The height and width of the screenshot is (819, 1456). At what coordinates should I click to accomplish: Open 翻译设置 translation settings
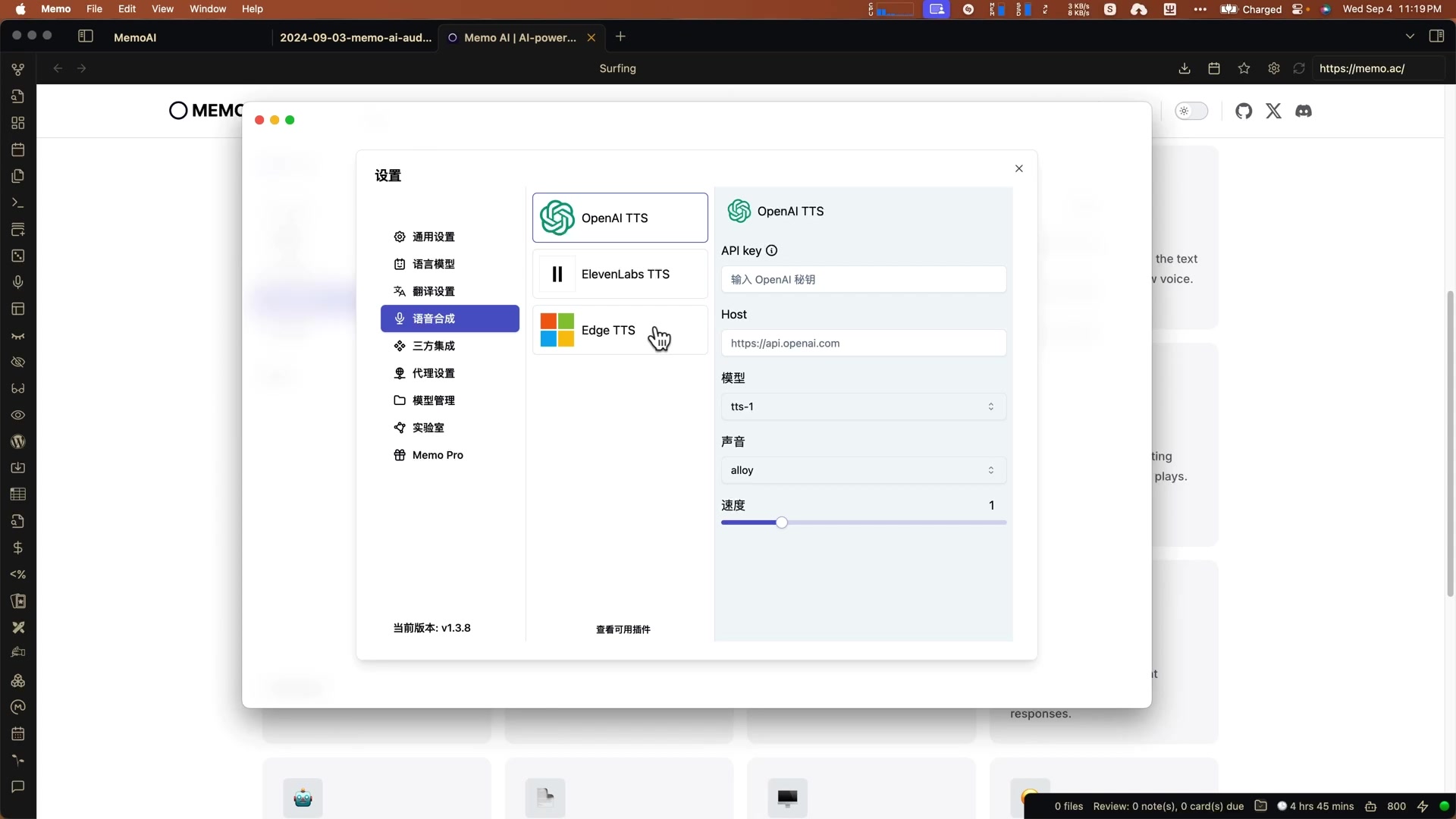click(450, 291)
